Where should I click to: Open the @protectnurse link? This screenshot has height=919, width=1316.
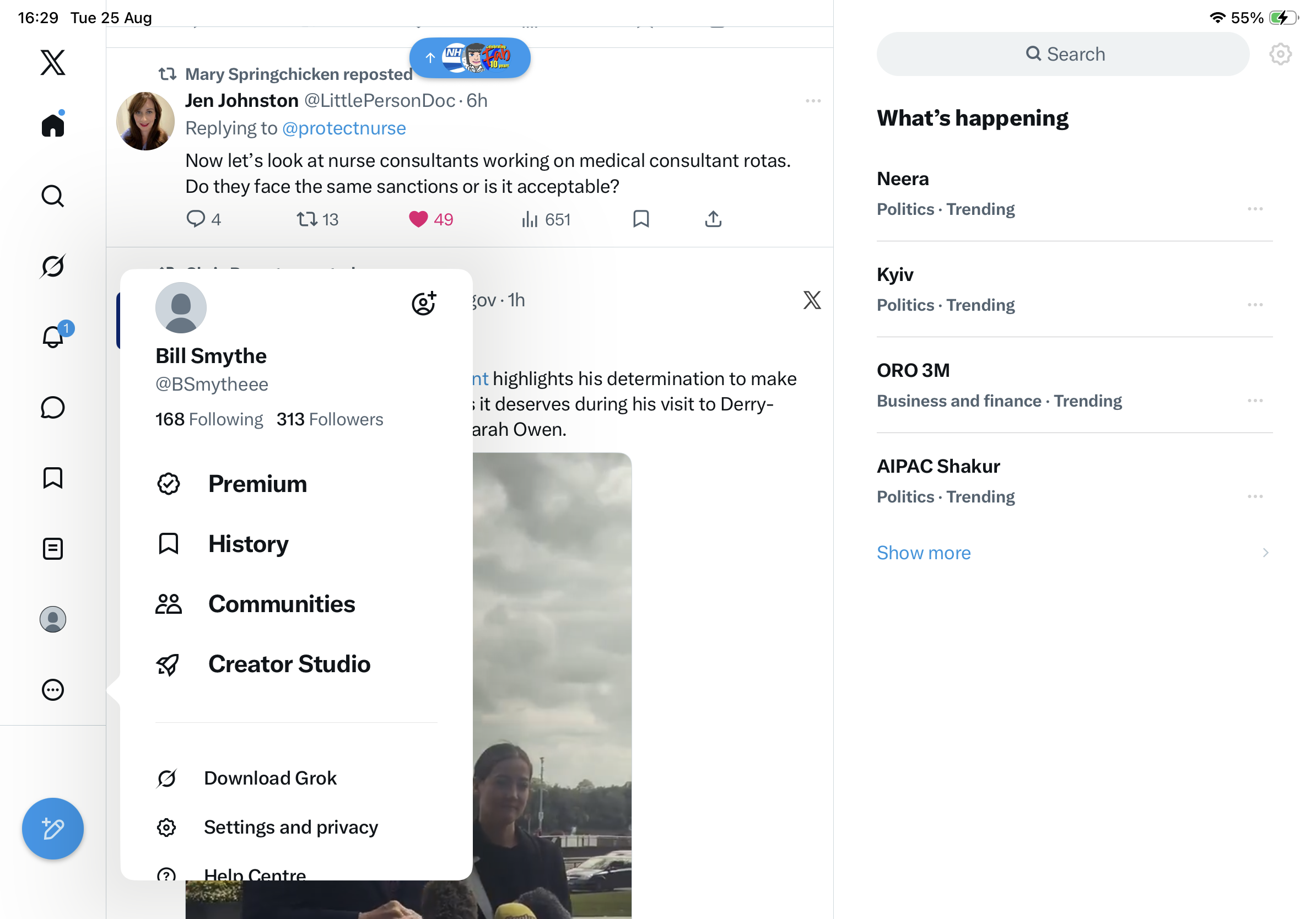(x=344, y=128)
